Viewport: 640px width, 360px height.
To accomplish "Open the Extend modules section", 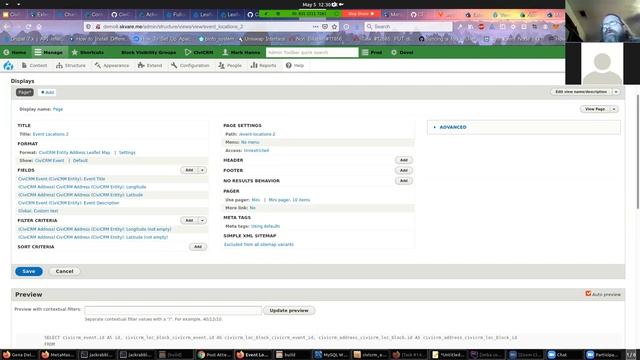I will click(x=150, y=65).
